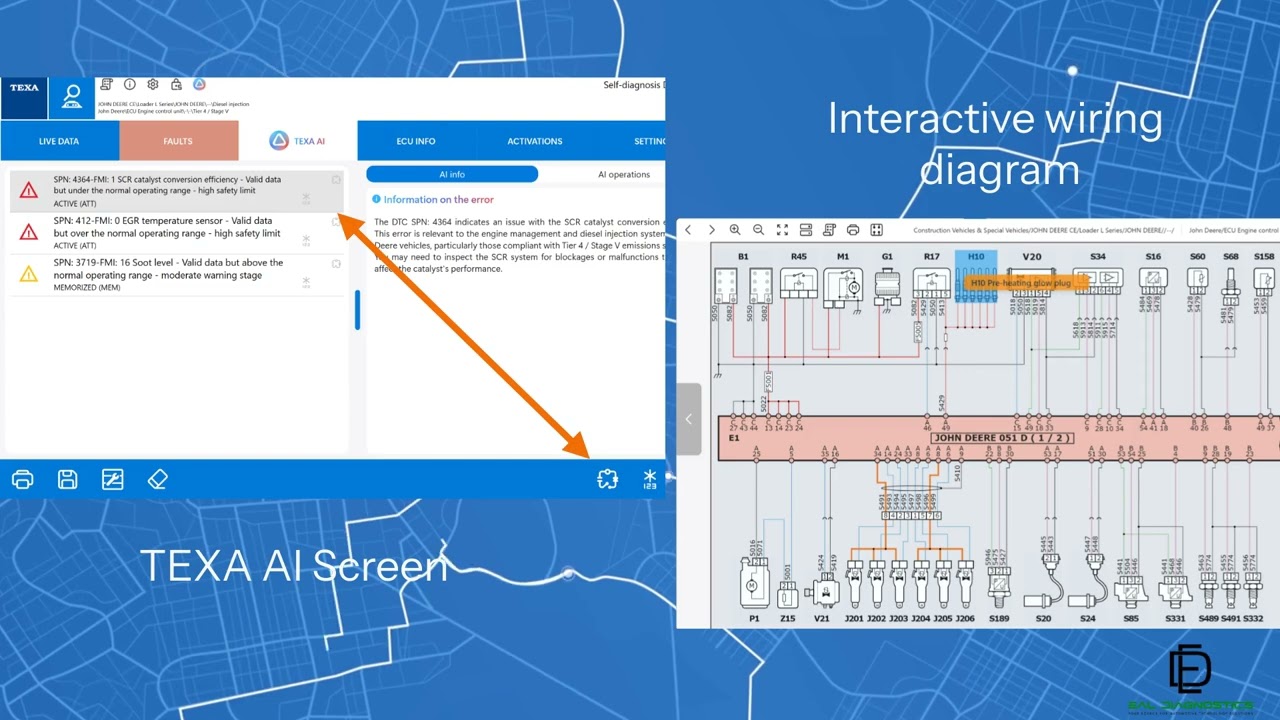Click puzzle icon on SPN 3719 fault row
Image resolution: width=1280 pixels, height=720 pixels.
336,264
